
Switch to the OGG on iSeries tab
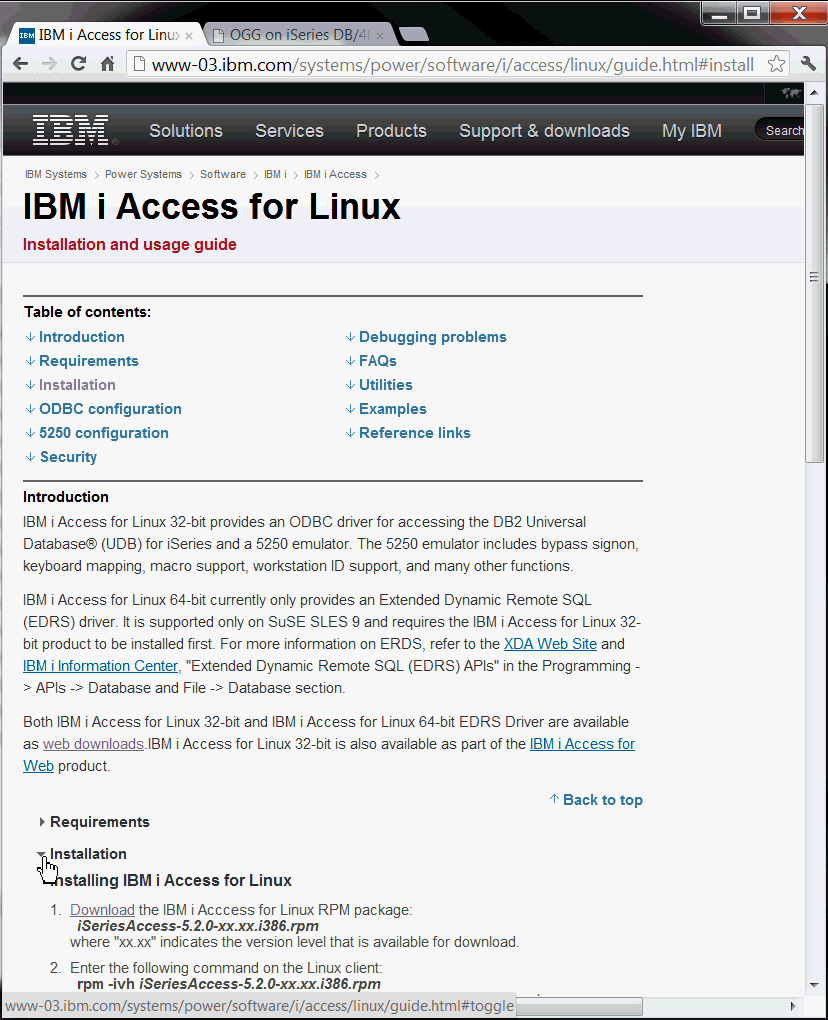tap(298, 35)
